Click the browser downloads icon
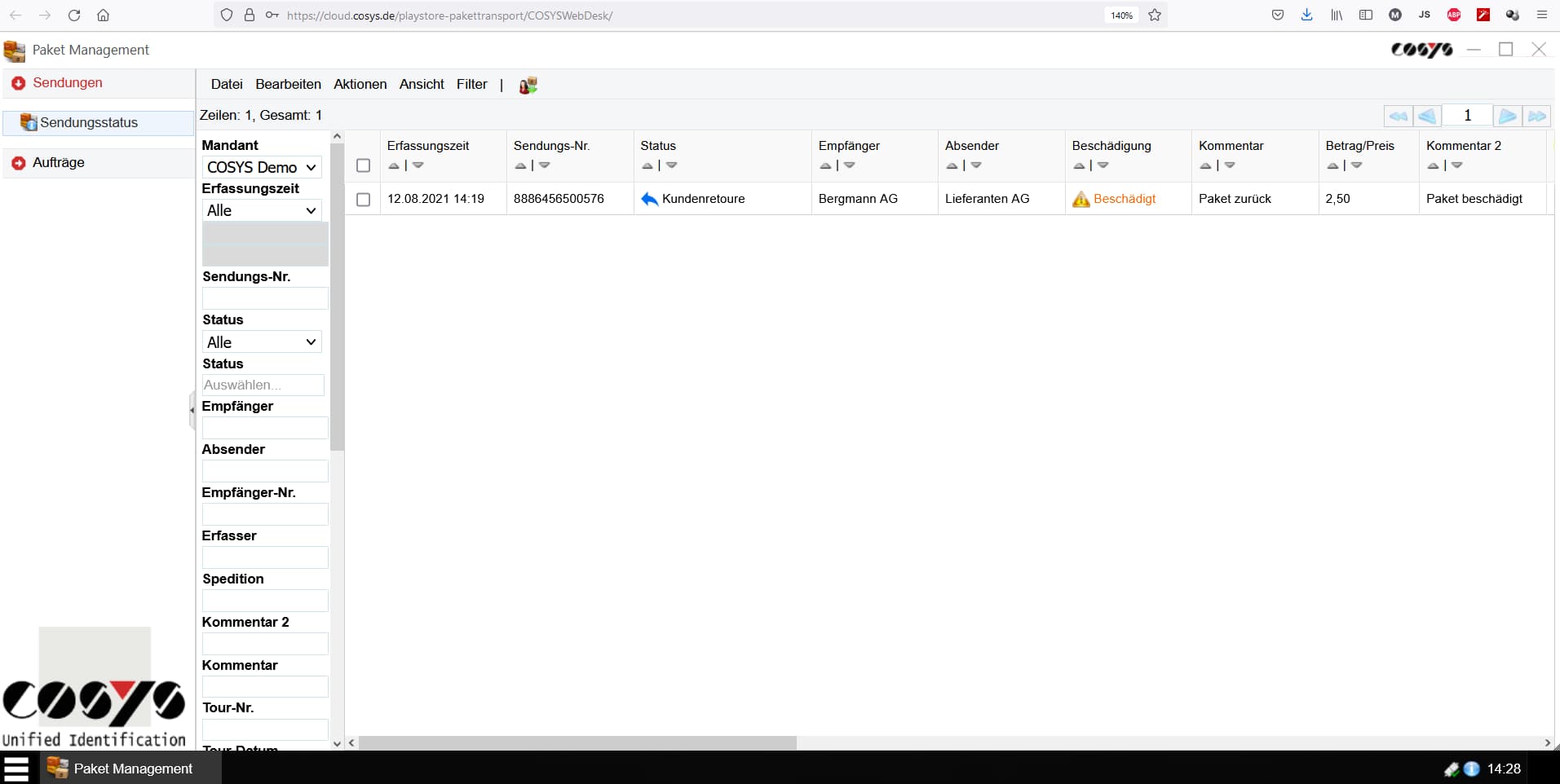1560x784 pixels. (1306, 15)
